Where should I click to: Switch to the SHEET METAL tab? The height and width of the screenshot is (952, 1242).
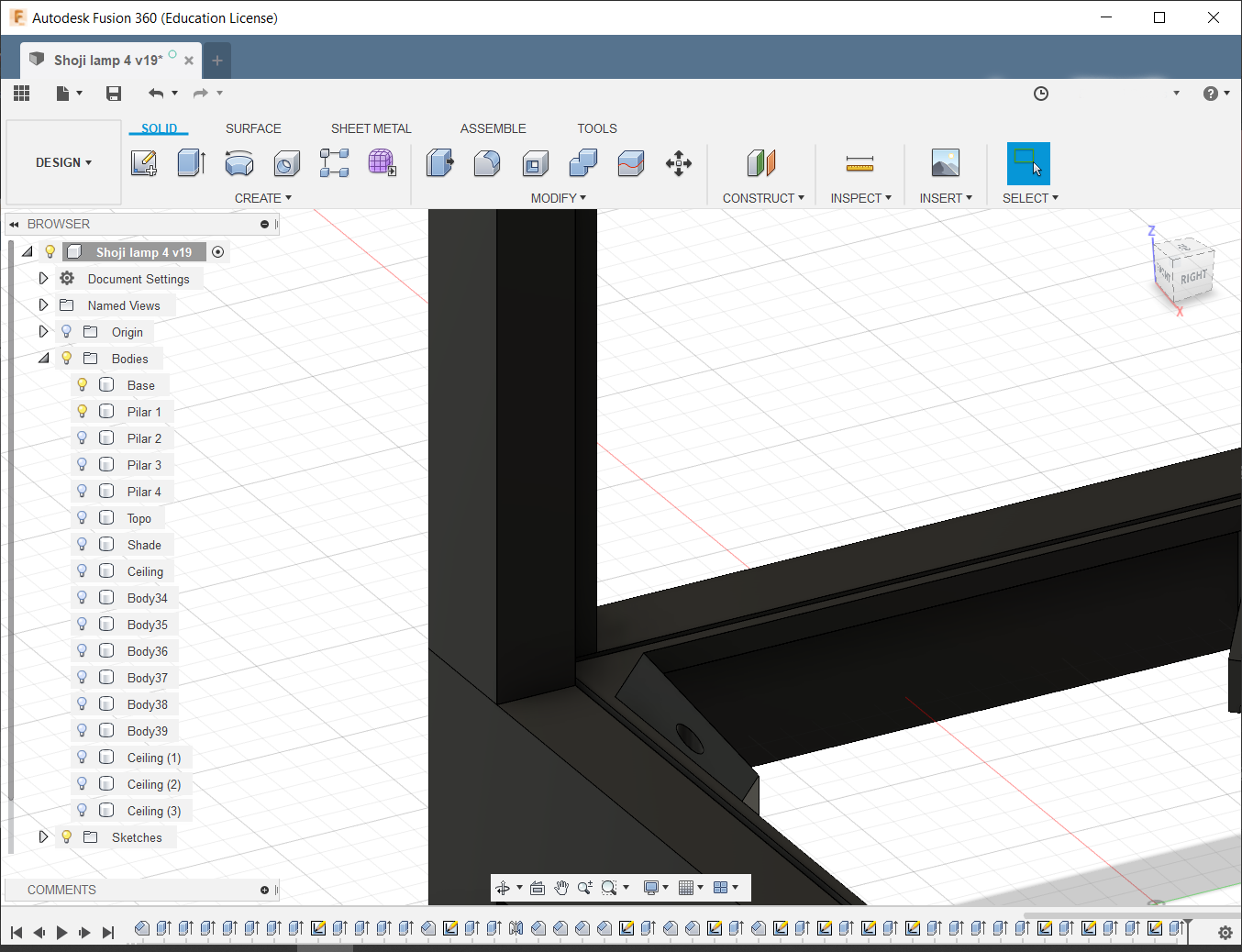tap(371, 128)
